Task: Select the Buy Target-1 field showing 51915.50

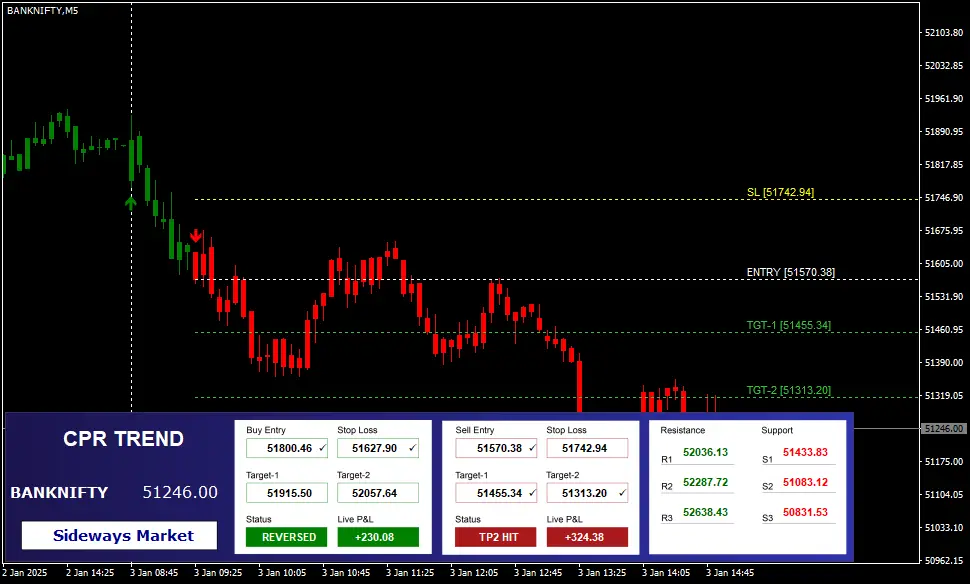Action: click(x=287, y=493)
